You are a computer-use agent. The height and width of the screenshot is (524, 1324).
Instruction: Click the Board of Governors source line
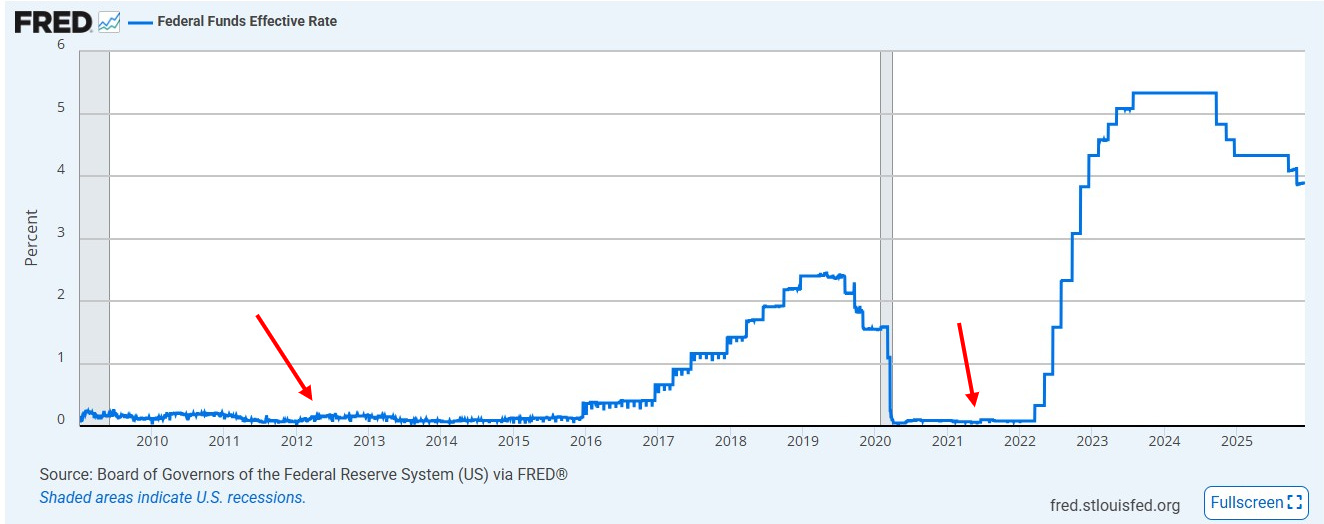pos(303,474)
